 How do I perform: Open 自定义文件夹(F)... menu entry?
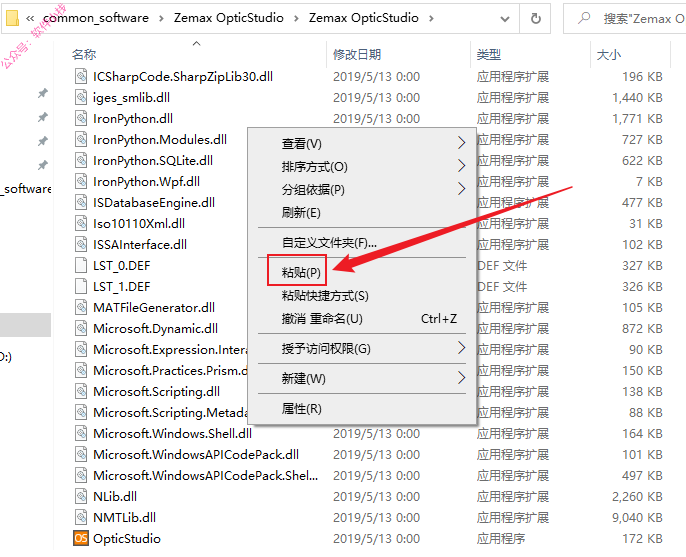pyautogui.click(x=329, y=242)
